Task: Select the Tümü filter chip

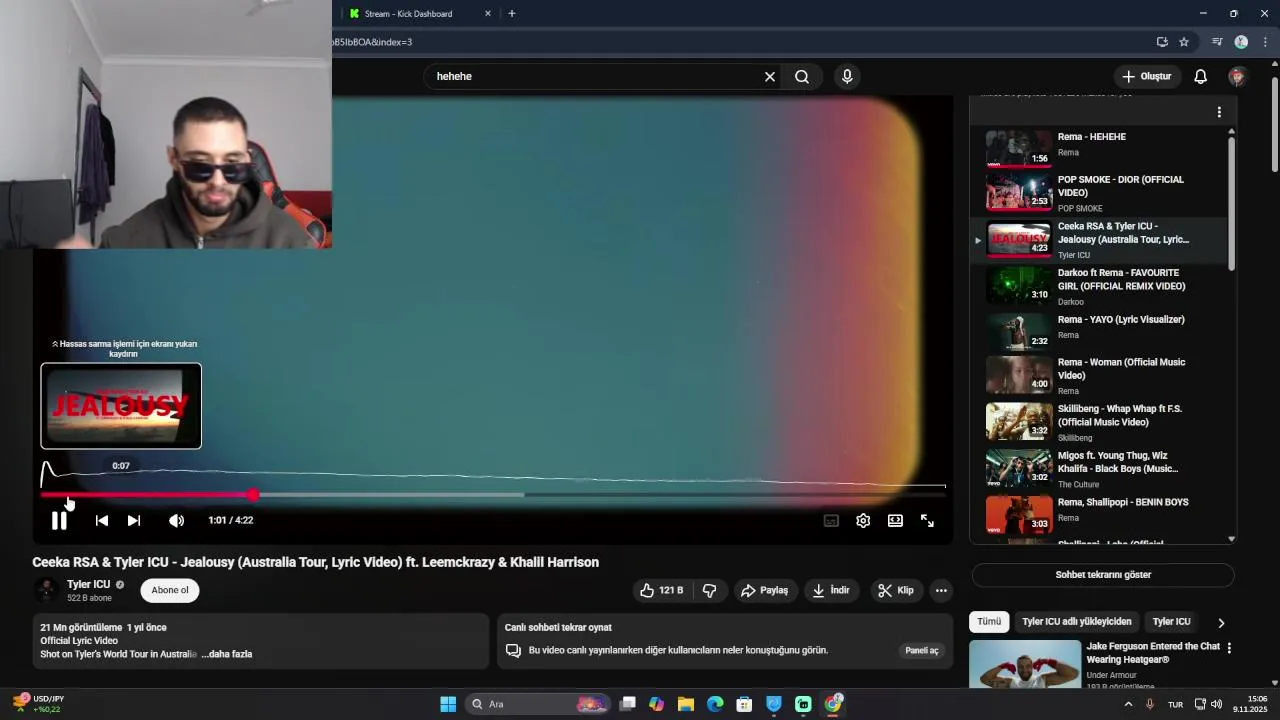Action: click(x=989, y=622)
